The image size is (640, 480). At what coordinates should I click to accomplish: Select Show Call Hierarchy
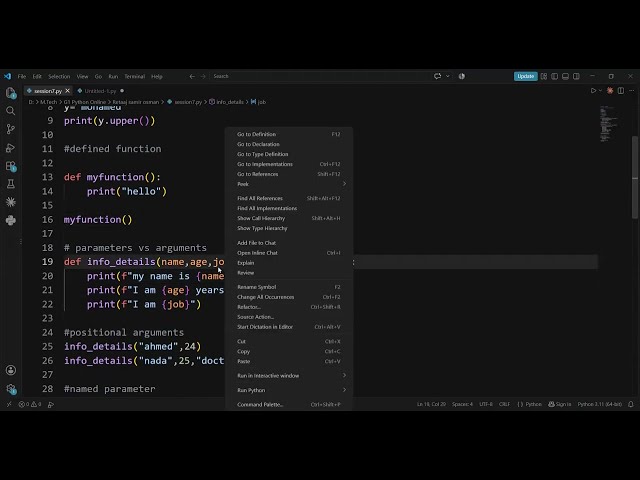[x=289, y=218]
